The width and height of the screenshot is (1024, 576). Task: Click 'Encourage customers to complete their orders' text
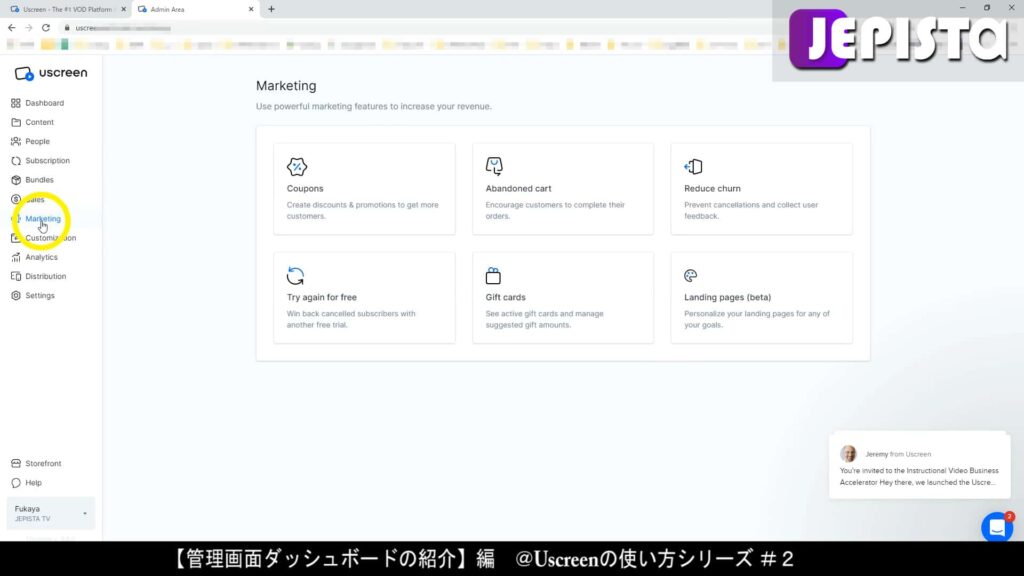pyautogui.click(x=555, y=210)
